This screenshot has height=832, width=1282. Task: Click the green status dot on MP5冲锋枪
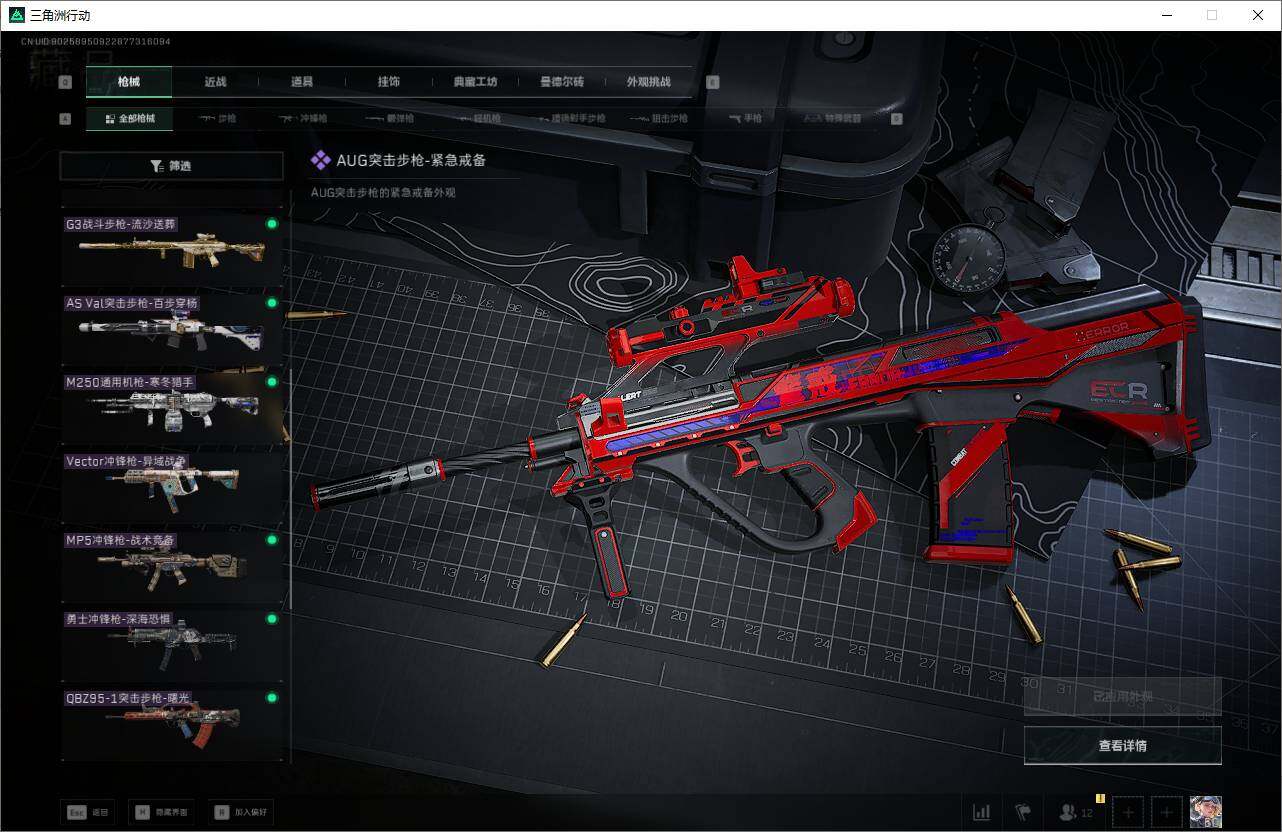click(x=271, y=540)
